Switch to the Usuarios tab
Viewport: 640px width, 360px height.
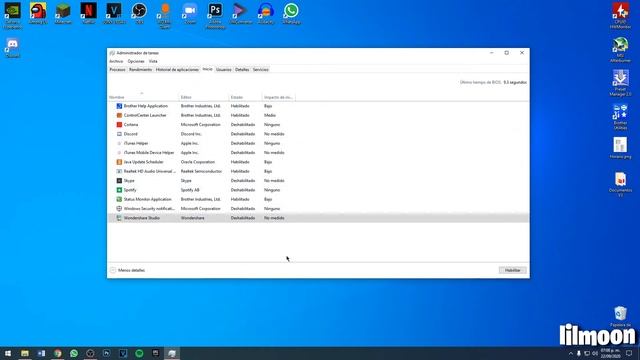224,69
